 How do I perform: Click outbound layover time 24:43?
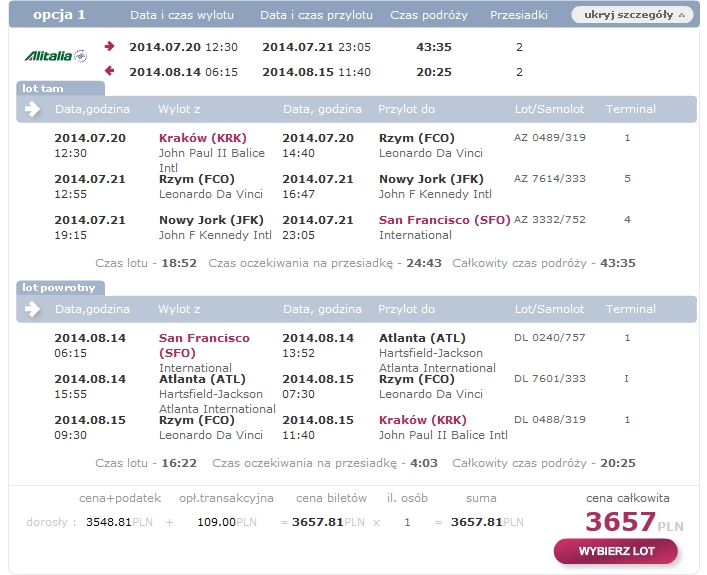[424, 263]
